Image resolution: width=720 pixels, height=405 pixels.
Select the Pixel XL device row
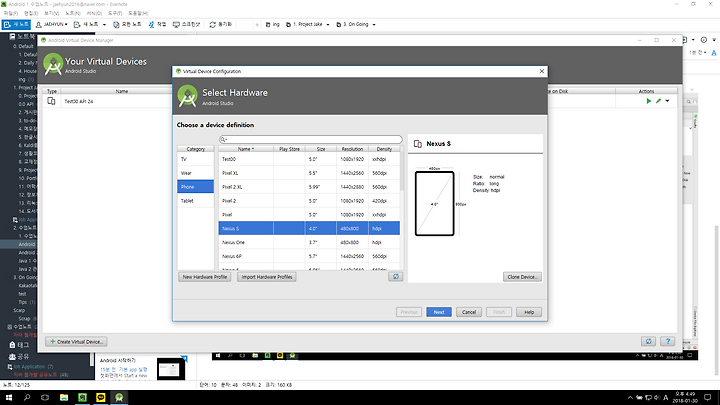[x=309, y=173]
